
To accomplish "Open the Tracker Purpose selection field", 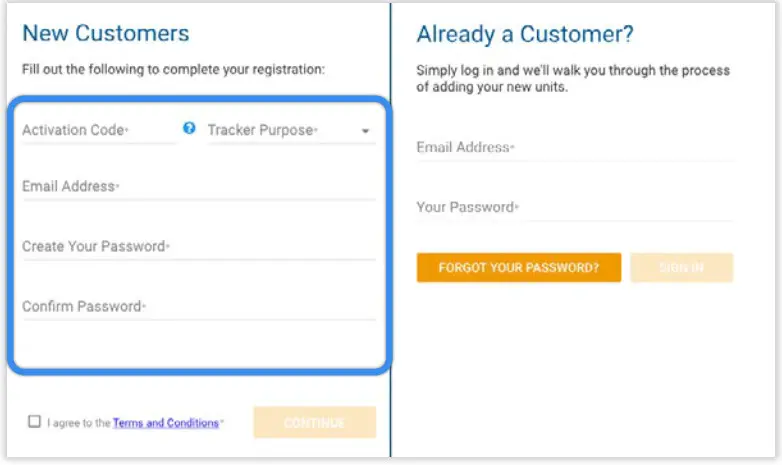I will pos(282,130).
